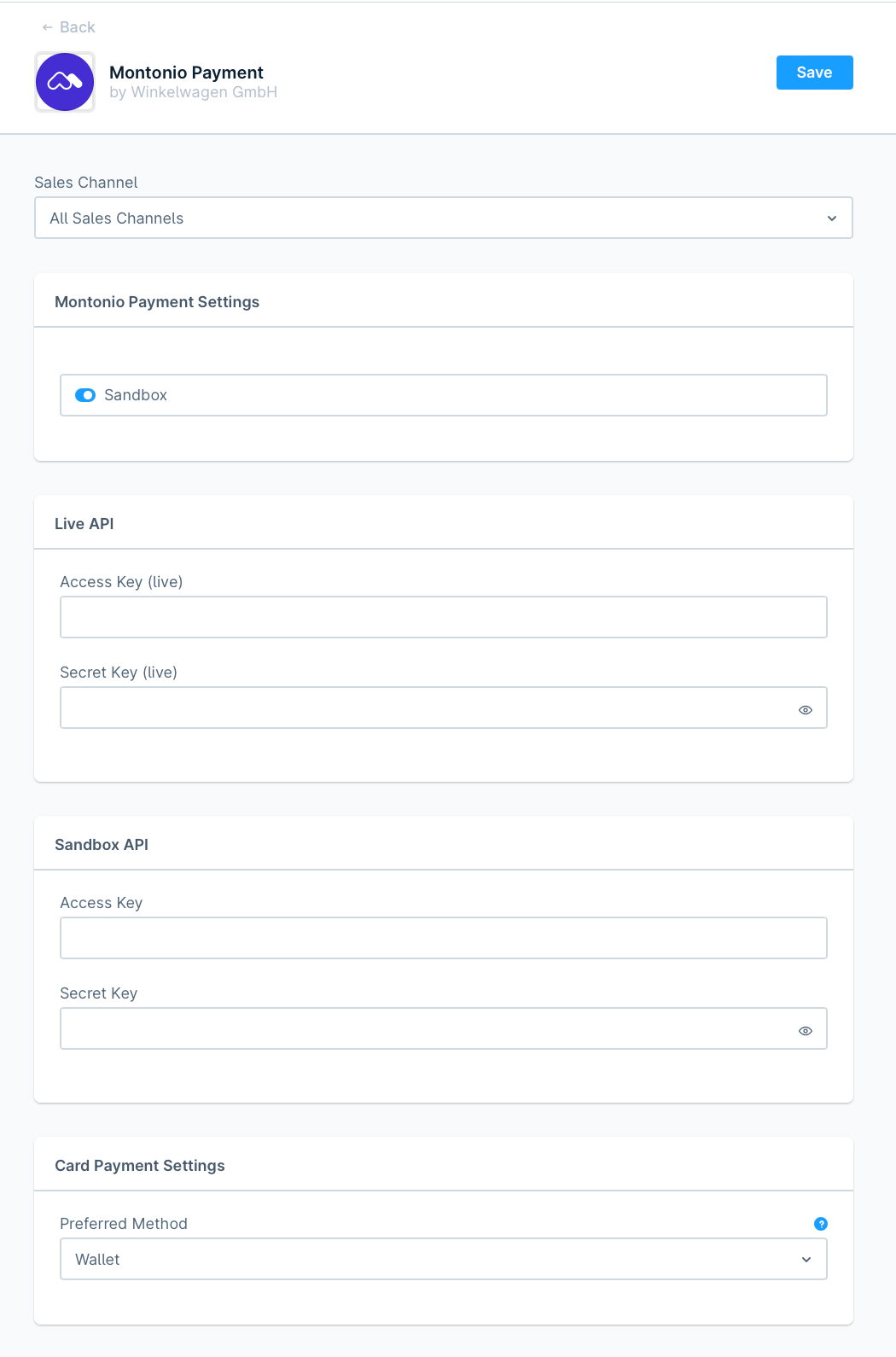Go back using the Back link
Image resolution: width=896 pixels, height=1357 pixels.
77,27
